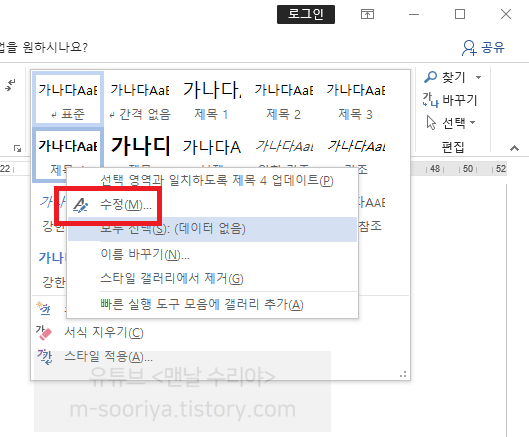Share the document via 공유

(483, 47)
